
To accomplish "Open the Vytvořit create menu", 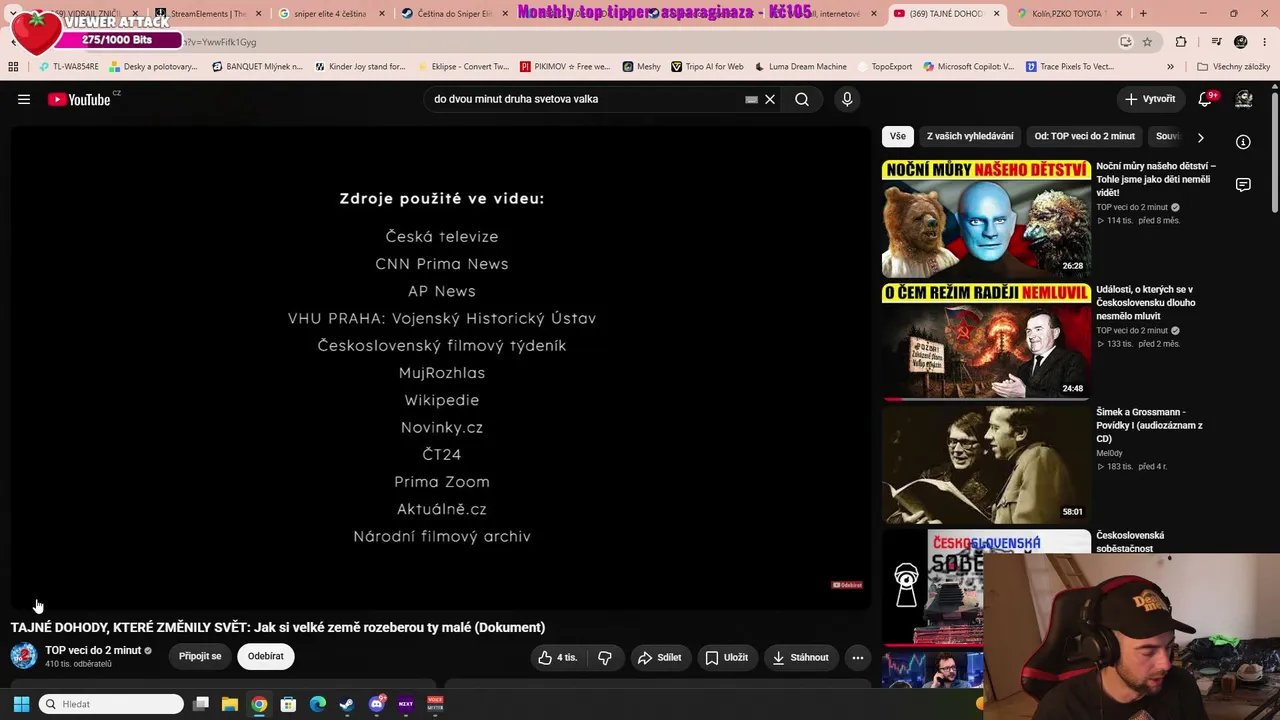I will click(1150, 99).
